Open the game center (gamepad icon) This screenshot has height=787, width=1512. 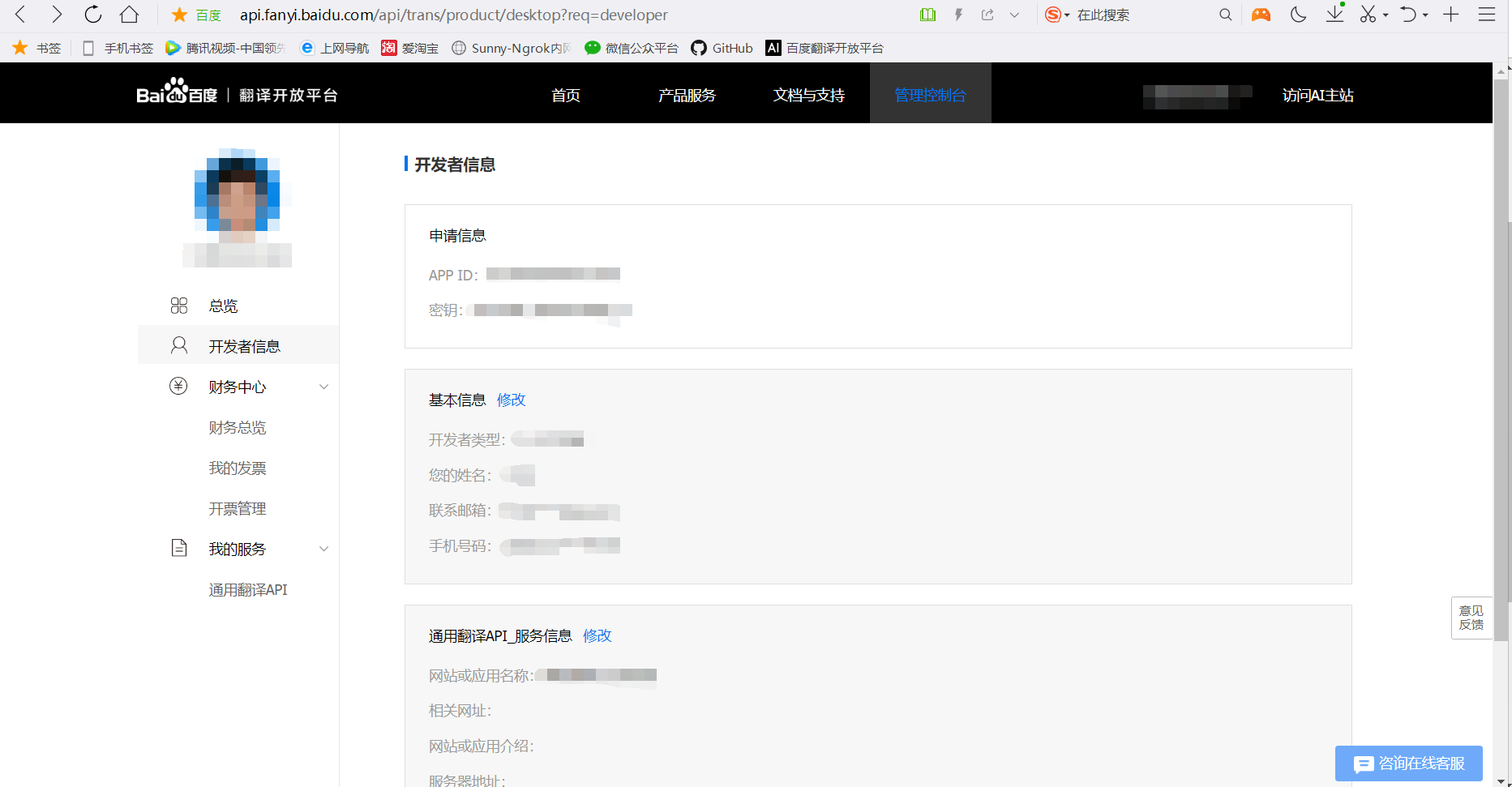(1261, 15)
